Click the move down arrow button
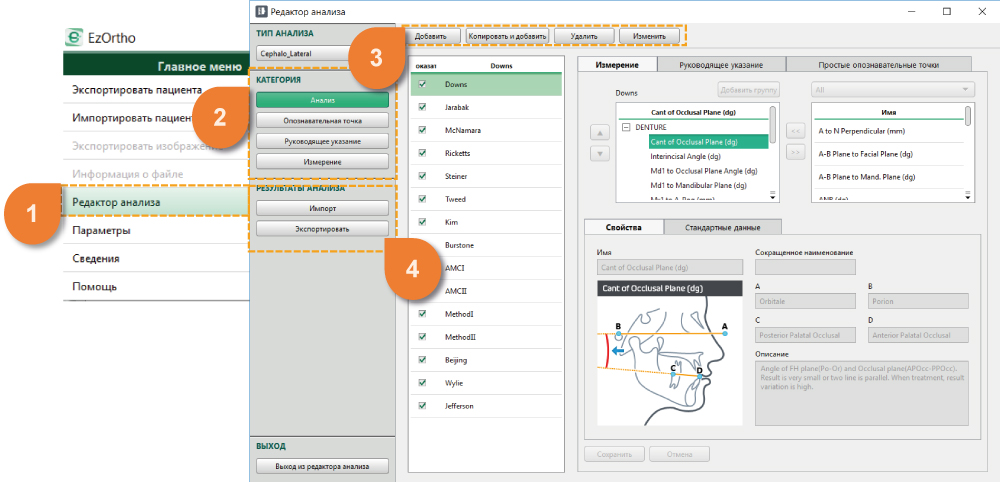Viewport: 1000px width, 482px height. (600, 153)
